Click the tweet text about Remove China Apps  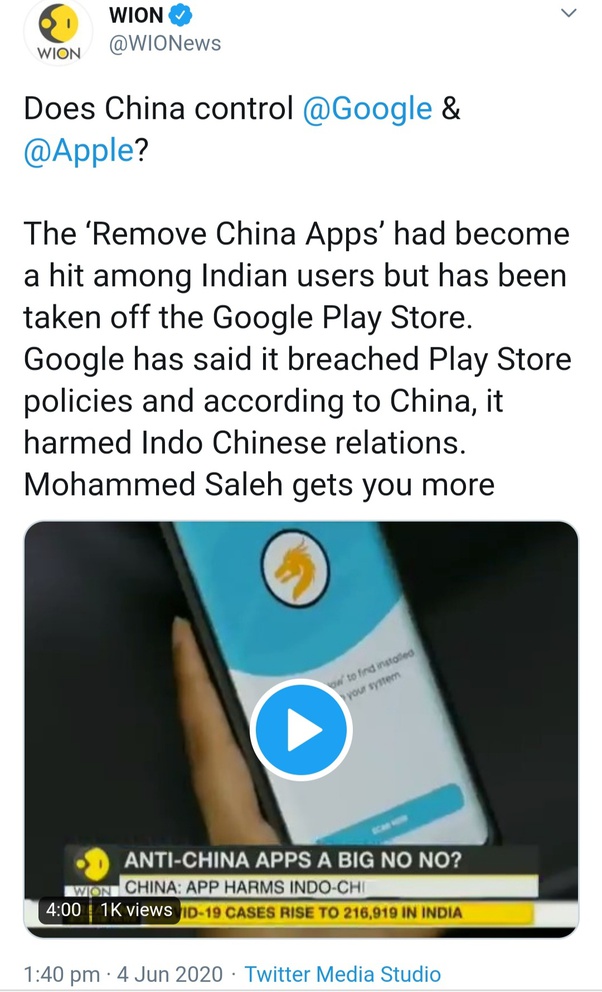coord(297,359)
